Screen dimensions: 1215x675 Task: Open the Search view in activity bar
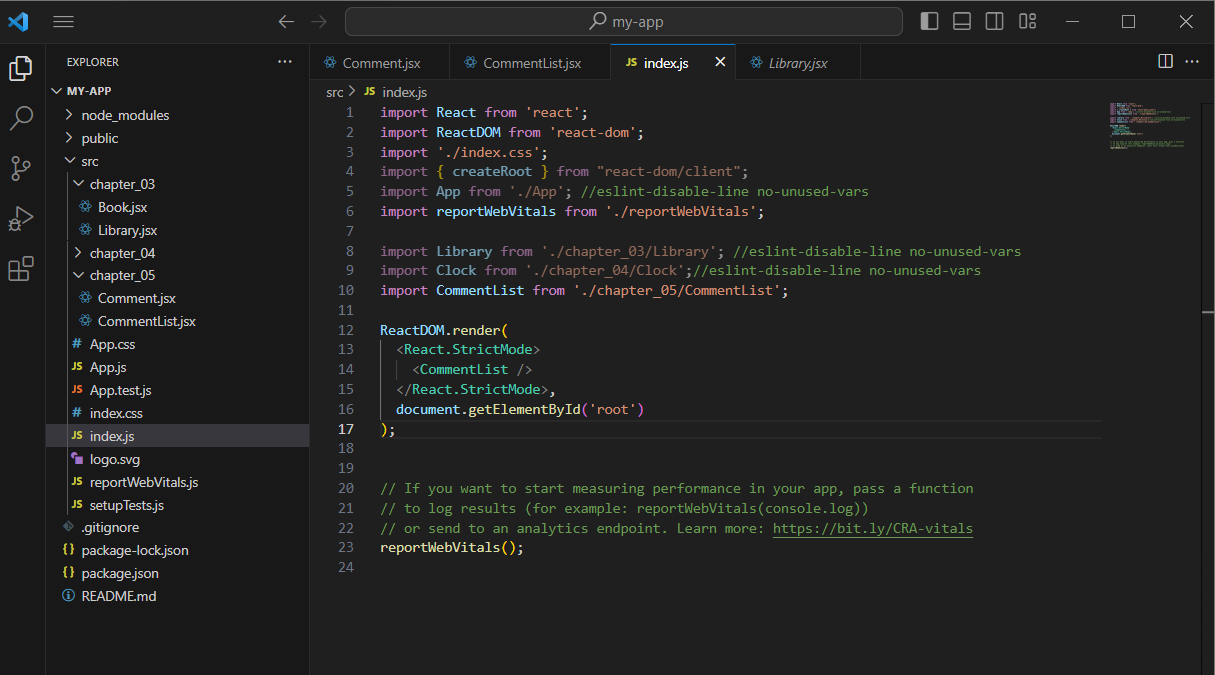21,119
